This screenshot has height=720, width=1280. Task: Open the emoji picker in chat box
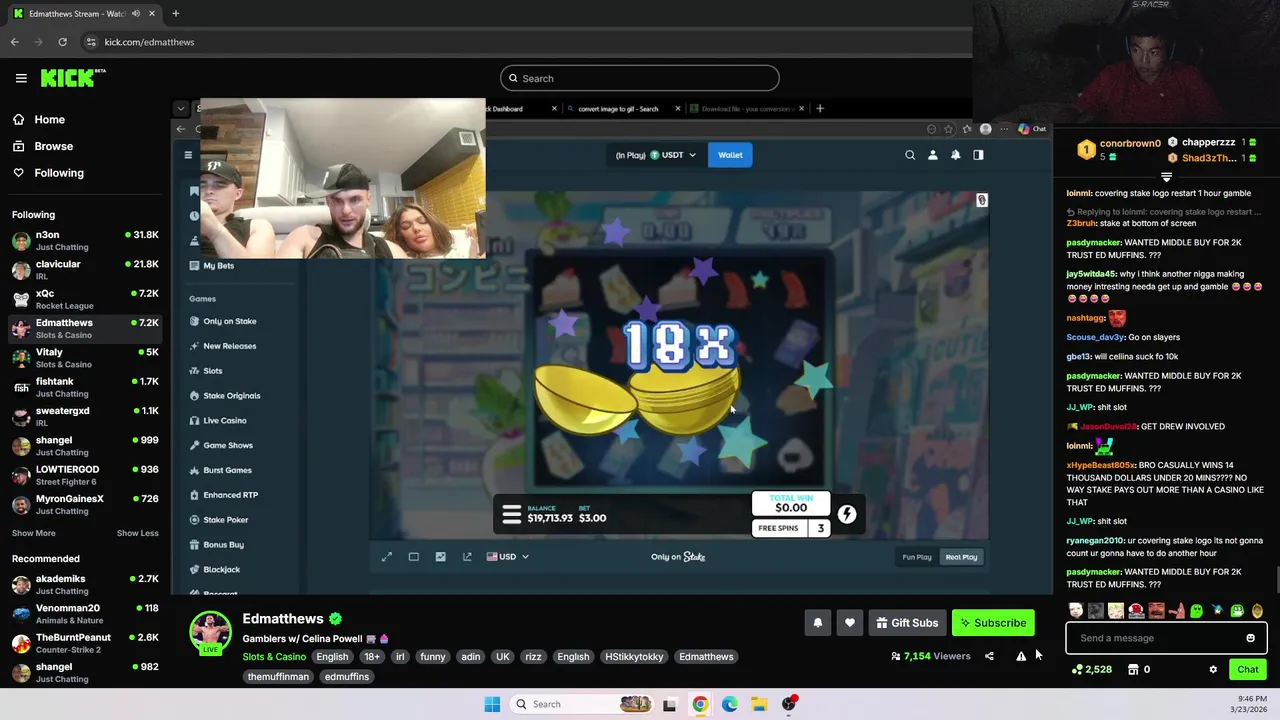point(1250,638)
